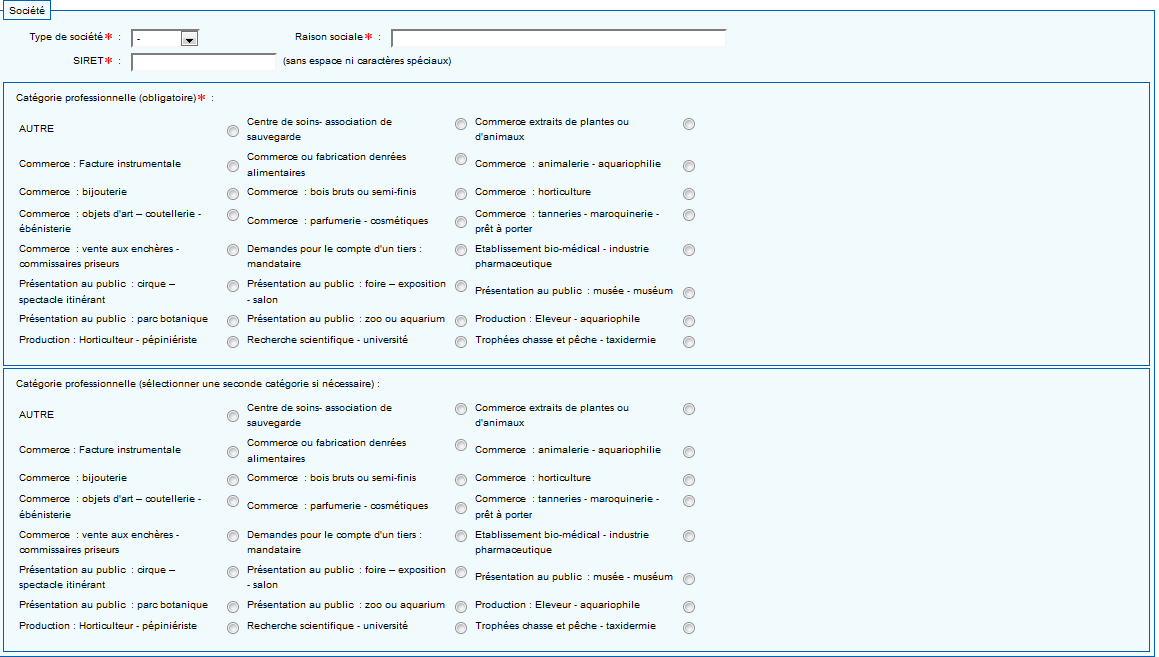Click the Société fieldset legend
This screenshot has width=1159, height=657.
point(27,10)
